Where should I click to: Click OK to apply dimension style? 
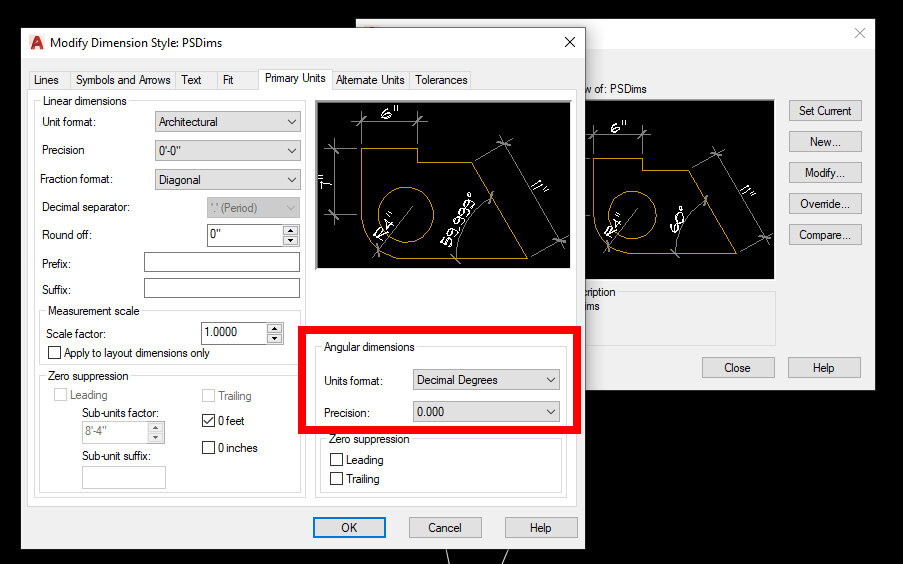click(x=349, y=528)
